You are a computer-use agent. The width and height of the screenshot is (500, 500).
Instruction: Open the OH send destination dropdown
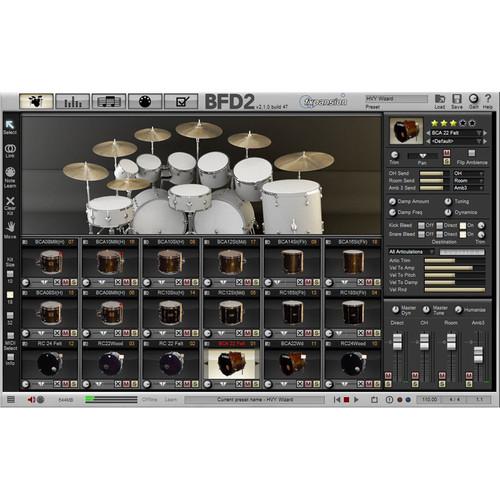[x=468, y=173]
